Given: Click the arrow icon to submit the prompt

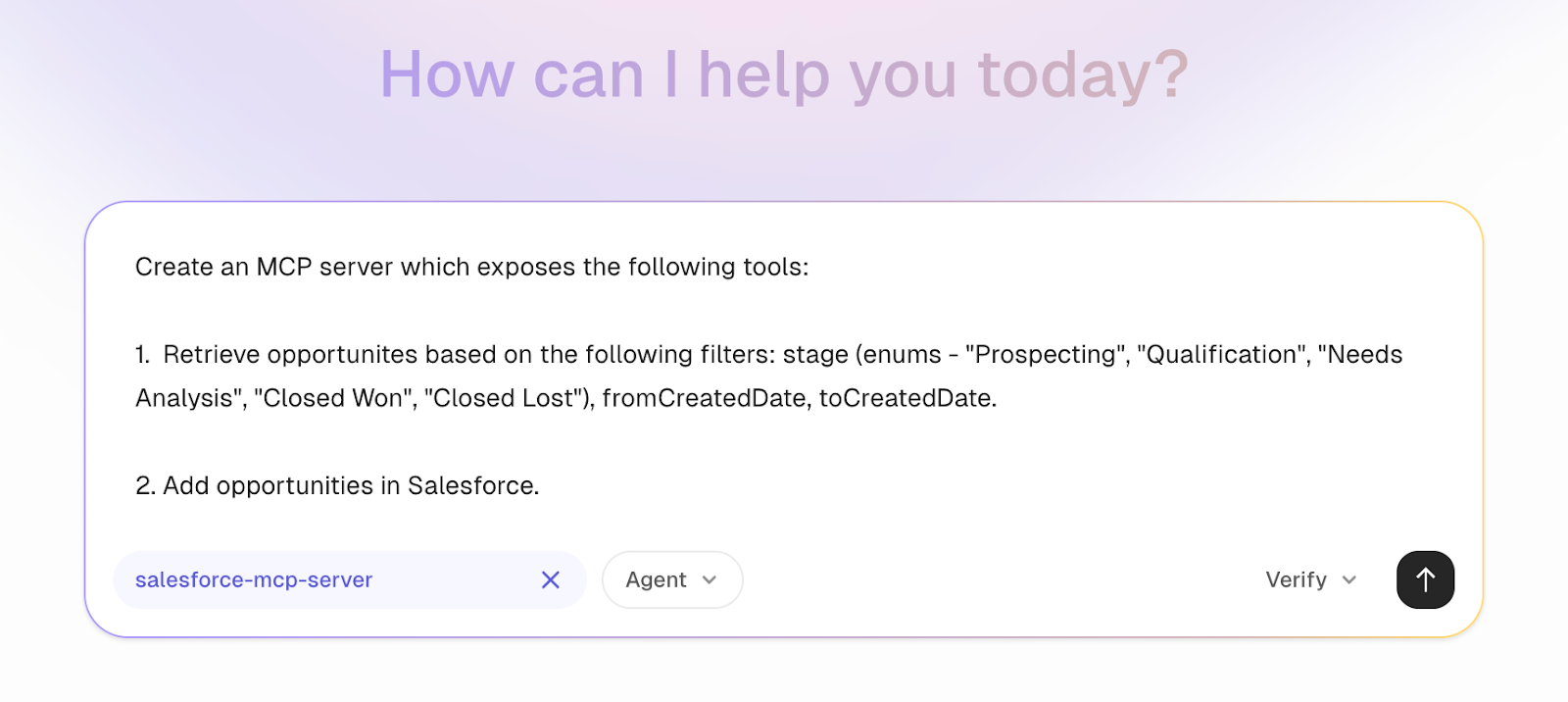Looking at the screenshot, I should pyautogui.click(x=1424, y=579).
